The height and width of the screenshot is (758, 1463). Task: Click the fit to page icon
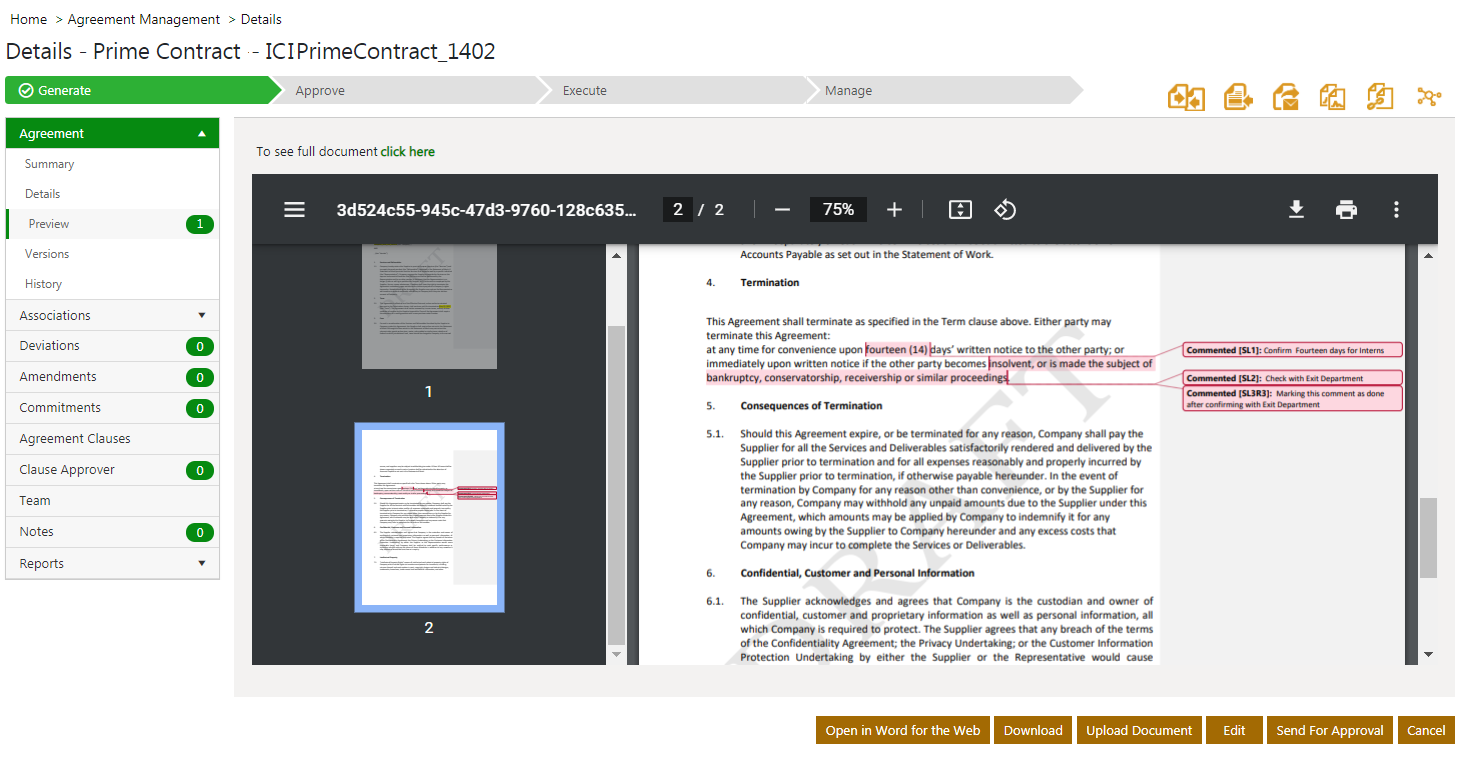click(x=960, y=210)
